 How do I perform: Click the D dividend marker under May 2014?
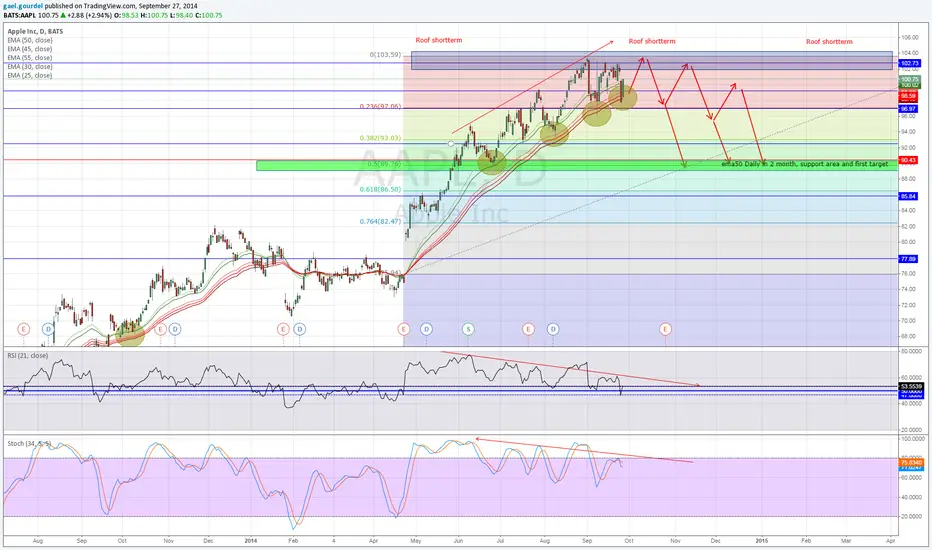[x=426, y=329]
